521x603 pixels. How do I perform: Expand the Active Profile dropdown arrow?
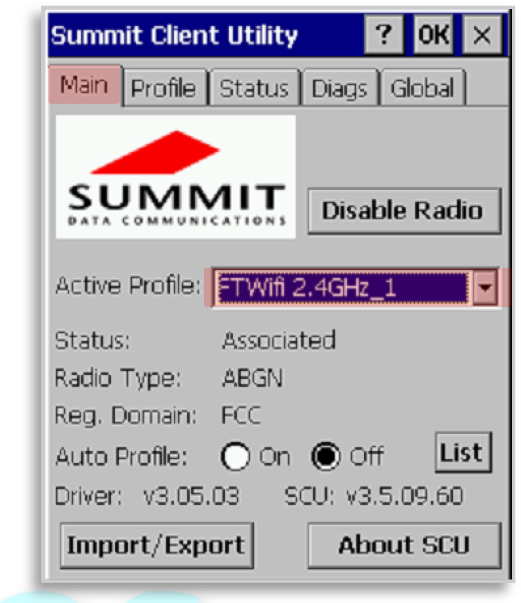click(485, 287)
